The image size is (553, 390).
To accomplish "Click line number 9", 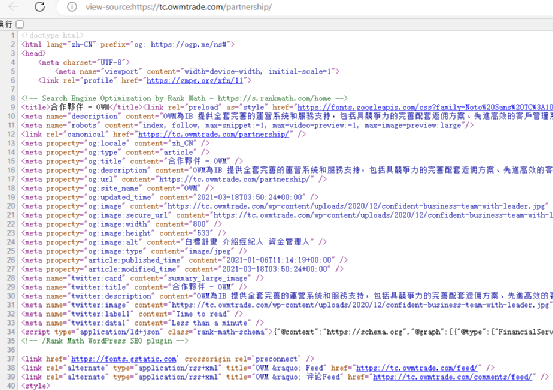I will tap(13, 107).
